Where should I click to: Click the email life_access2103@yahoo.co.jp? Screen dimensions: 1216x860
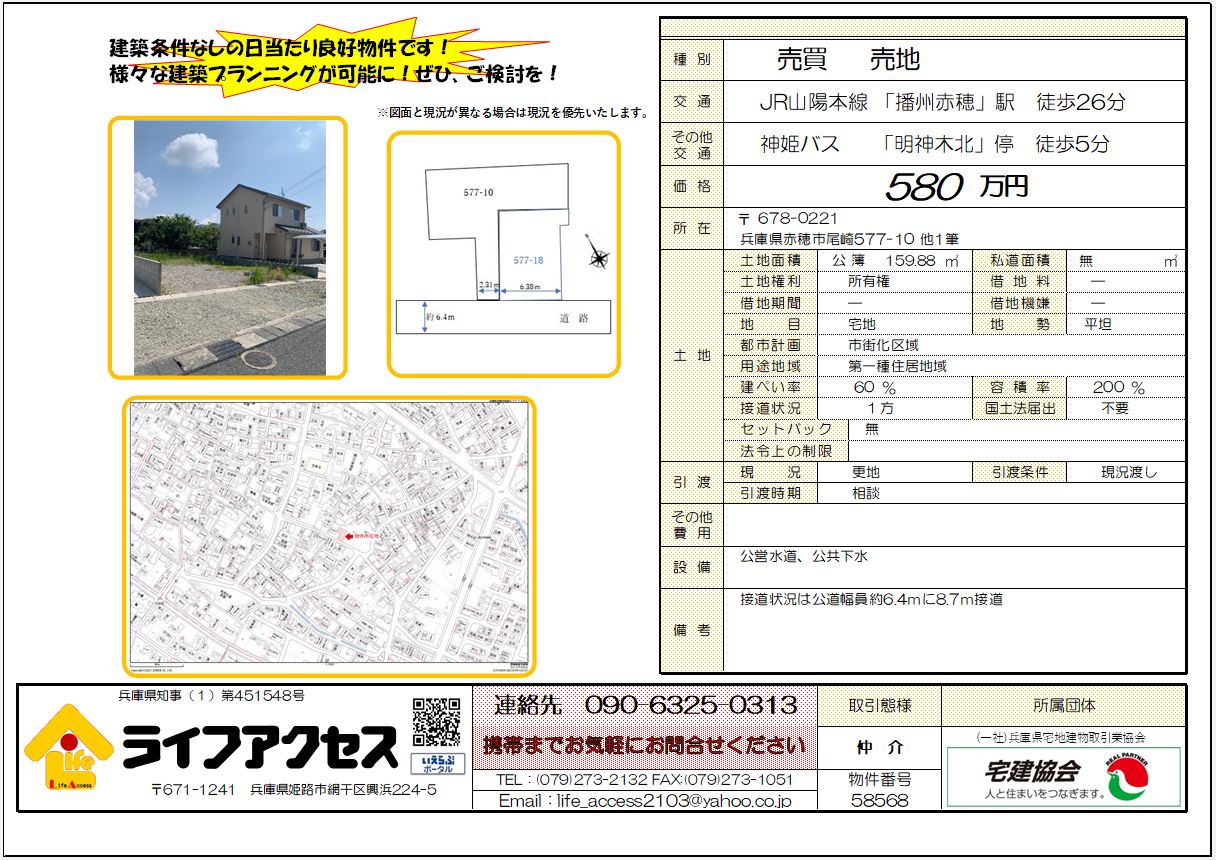tap(645, 801)
